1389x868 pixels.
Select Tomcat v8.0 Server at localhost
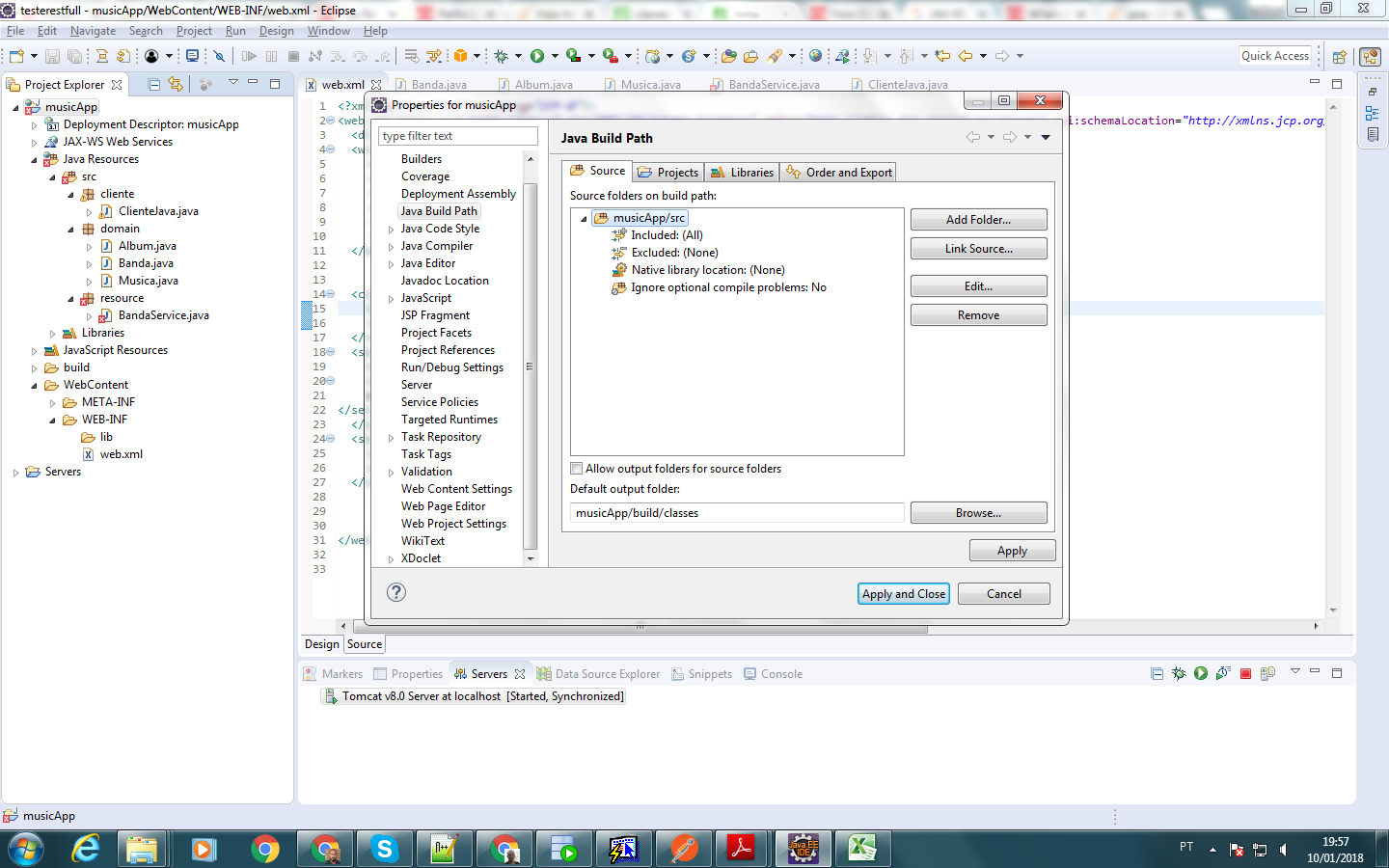pyautogui.click(x=473, y=696)
